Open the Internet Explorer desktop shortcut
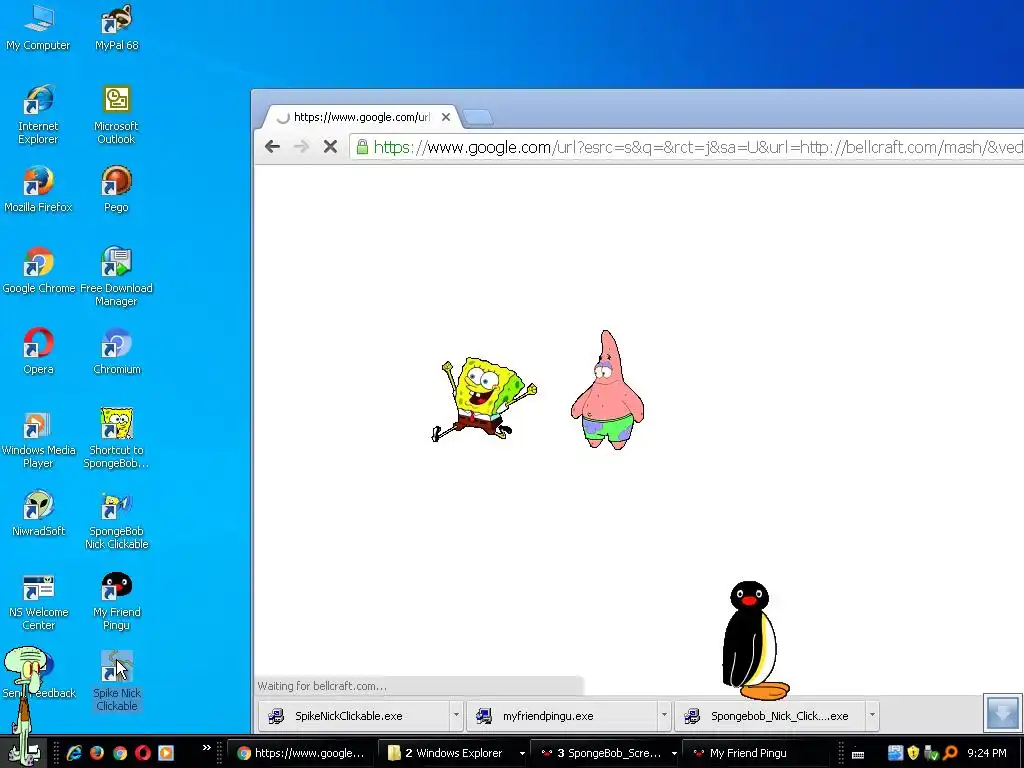This screenshot has height=768, width=1024. 38,114
